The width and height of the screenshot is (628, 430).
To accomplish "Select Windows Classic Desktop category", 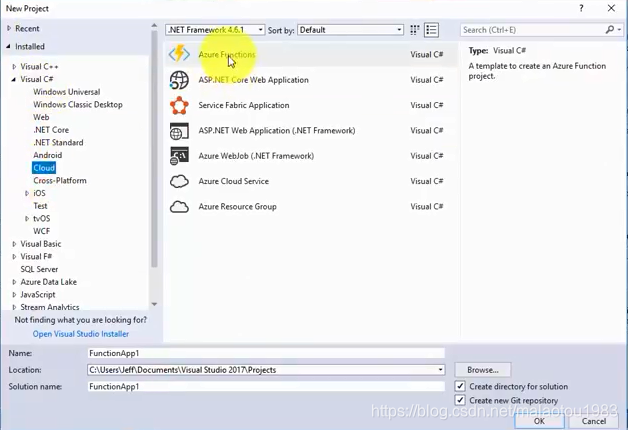I will pyautogui.click(x=78, y=104).
